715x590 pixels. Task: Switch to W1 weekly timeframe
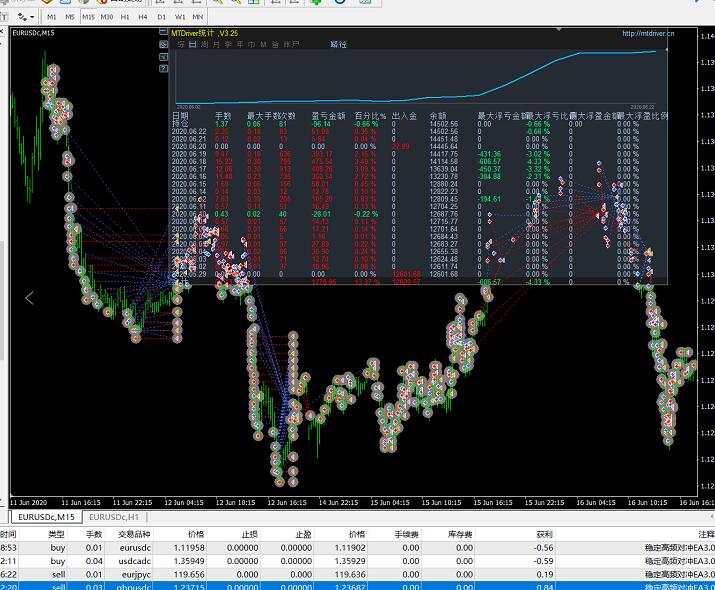pos(179,17)
